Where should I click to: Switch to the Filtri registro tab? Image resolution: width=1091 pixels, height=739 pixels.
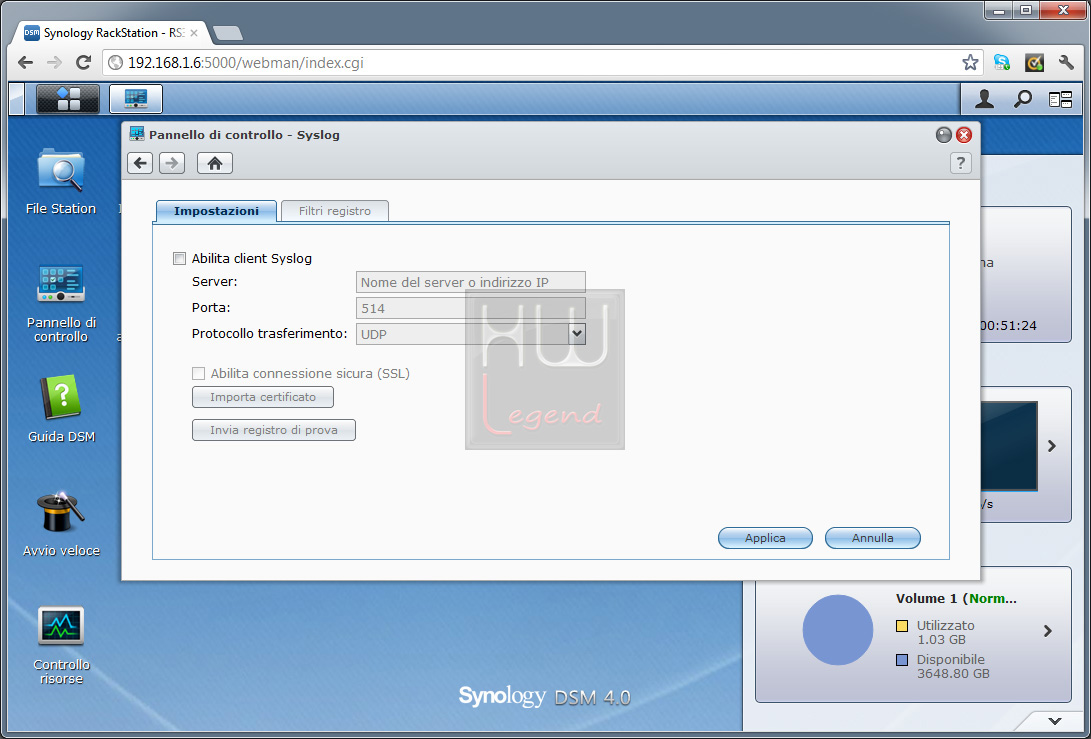[x=335, y=211]
